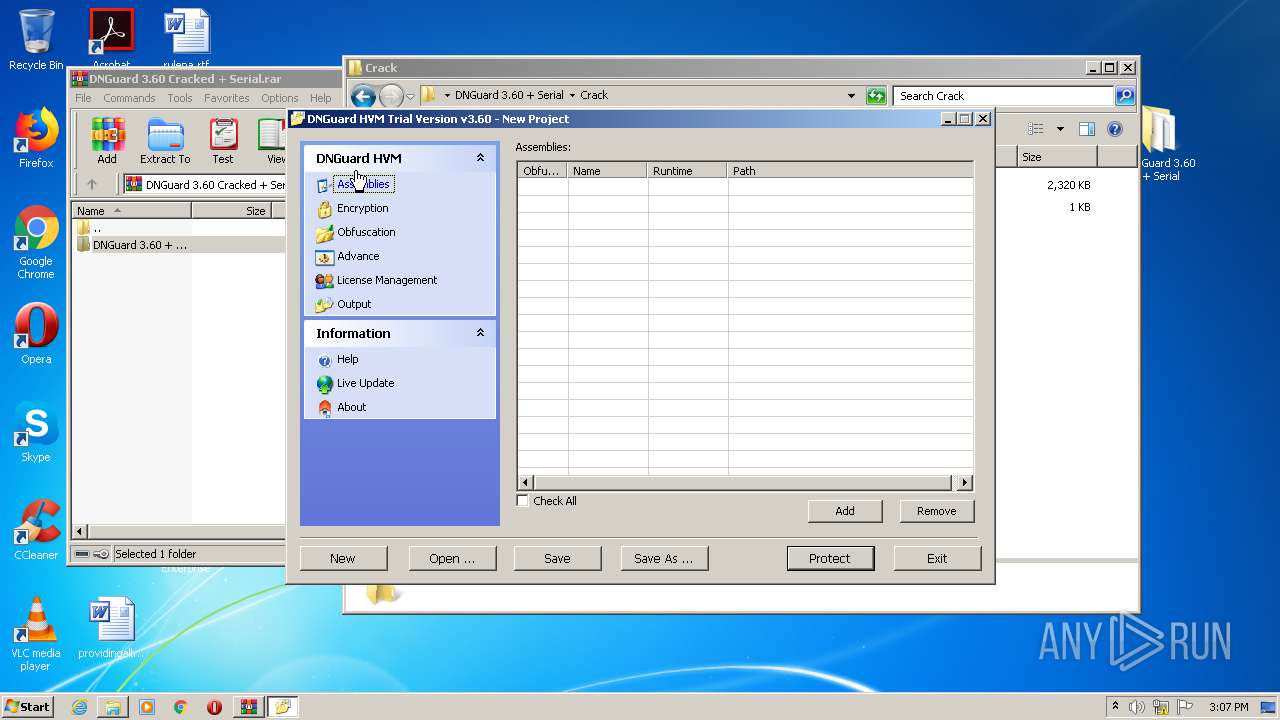This screenshot has height=720, width=1280.
Task: Click the volume icon in system tray
Action: [1136, 707]
